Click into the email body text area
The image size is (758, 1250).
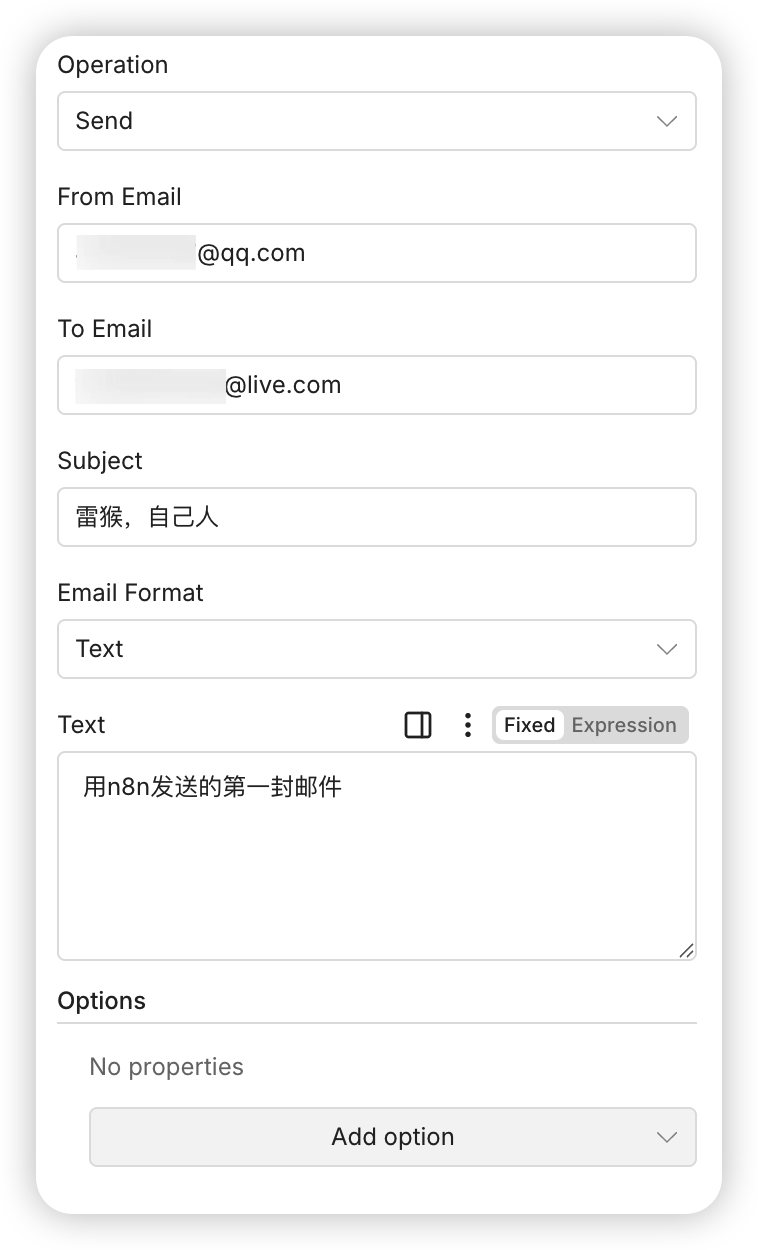(x=377, y=856)
